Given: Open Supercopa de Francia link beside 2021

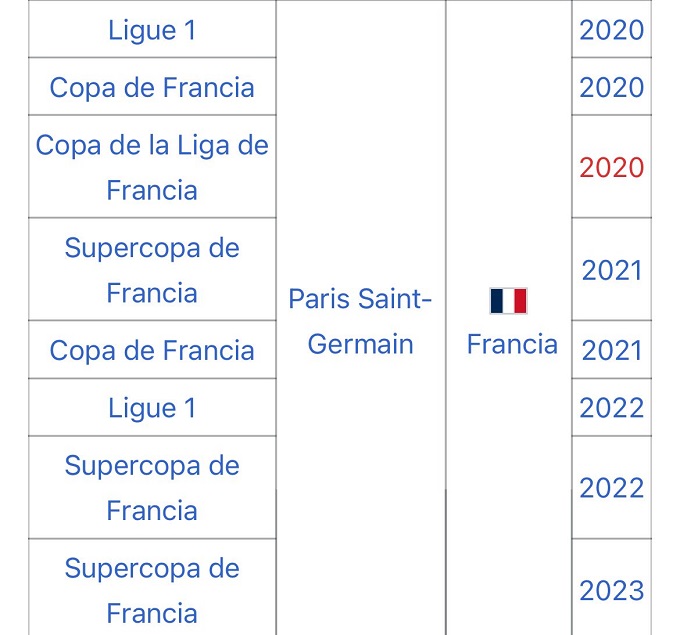Looking at the screenshot, I should tap(152, 270).
